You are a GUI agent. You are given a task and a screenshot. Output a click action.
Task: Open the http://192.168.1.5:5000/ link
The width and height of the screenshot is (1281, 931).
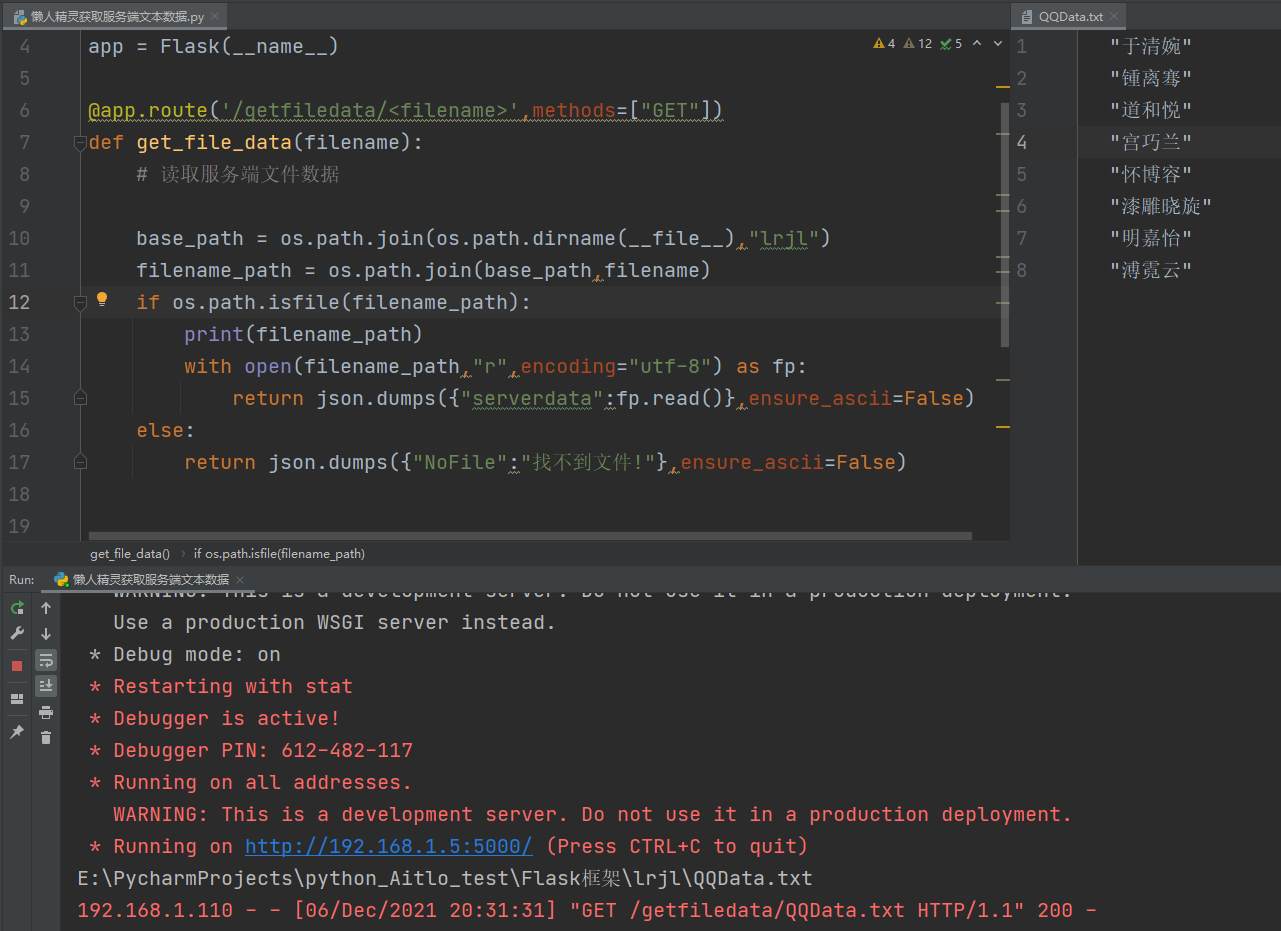tap(389, 846)
